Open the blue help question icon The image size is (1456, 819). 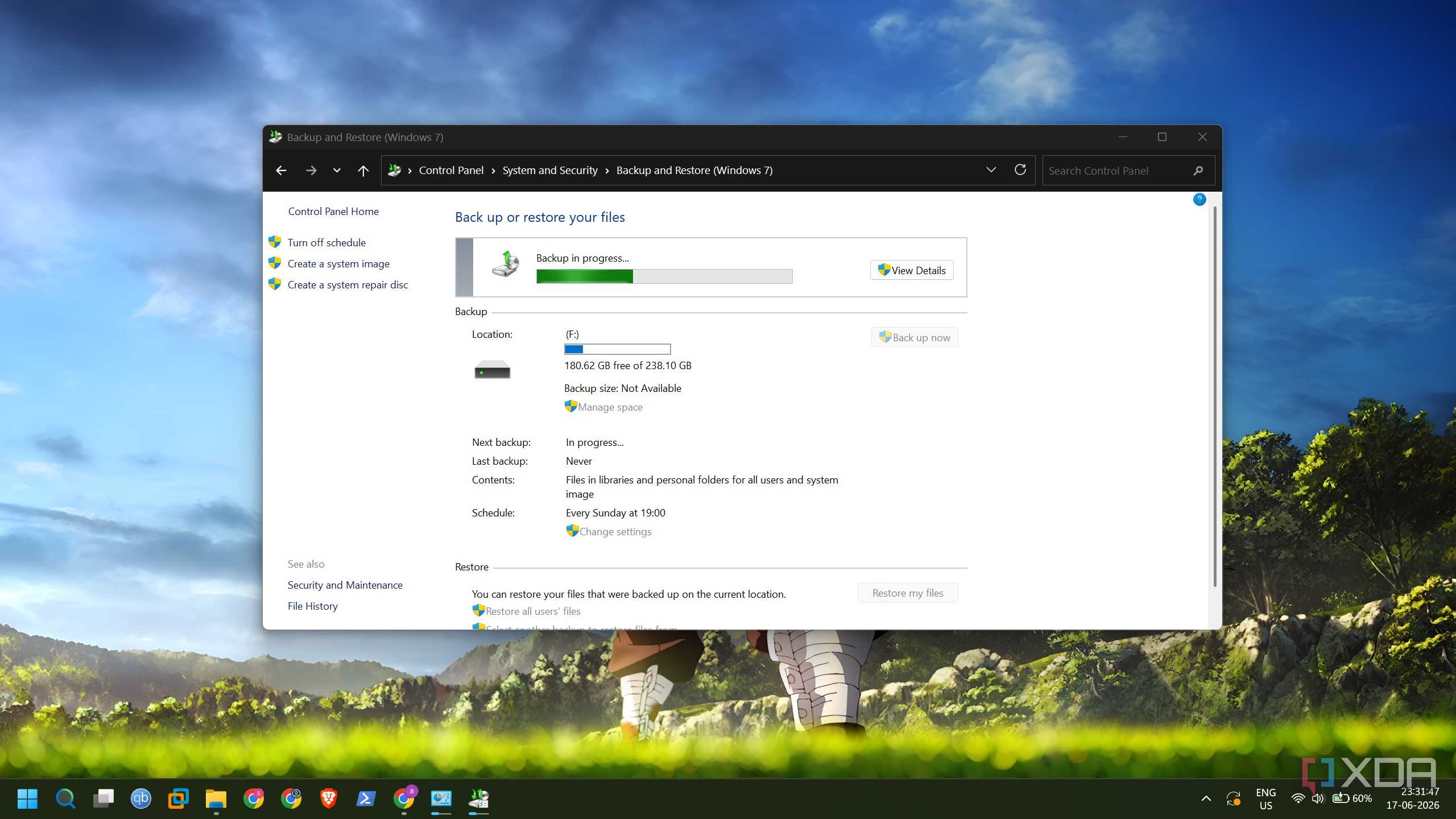click(1199, 200)
